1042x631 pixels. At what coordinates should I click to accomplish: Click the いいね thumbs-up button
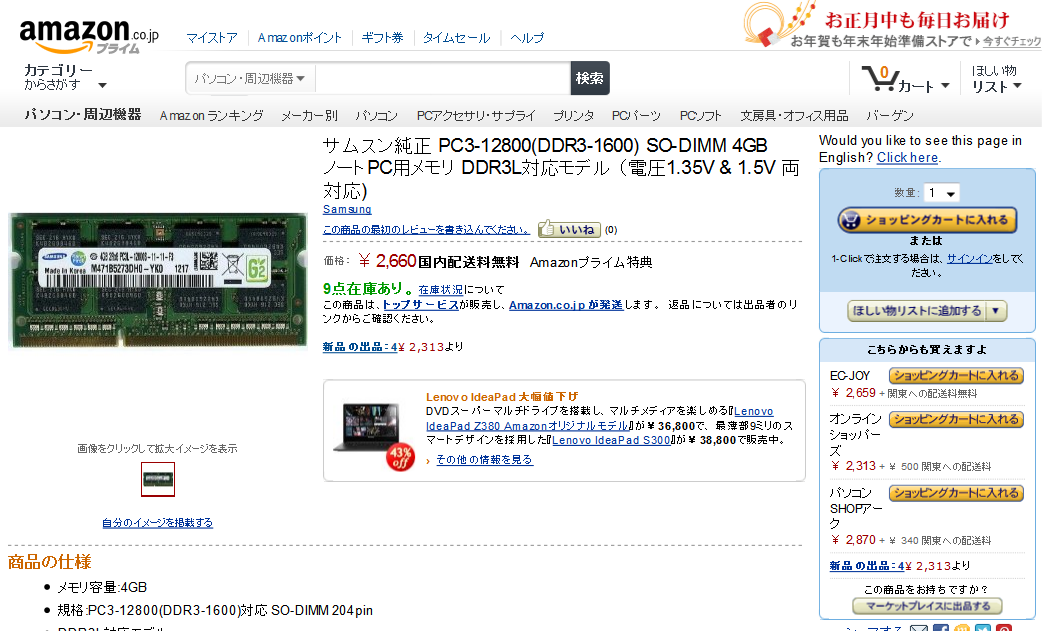pos(570,229)
